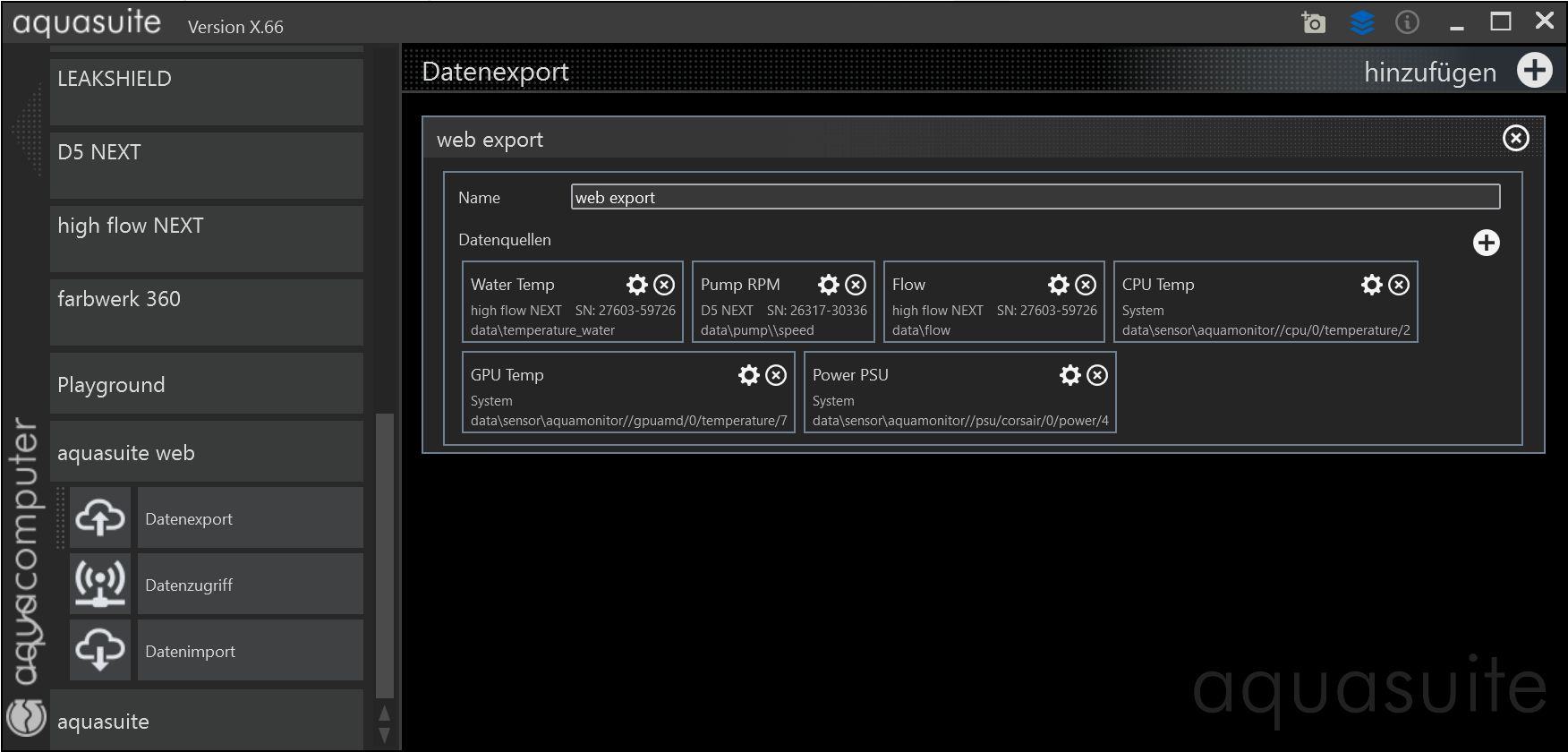The height and width of the screenshot is (752, 1568).
Task: Click the sidebar scroll up arrow
Action: point(384,714)
